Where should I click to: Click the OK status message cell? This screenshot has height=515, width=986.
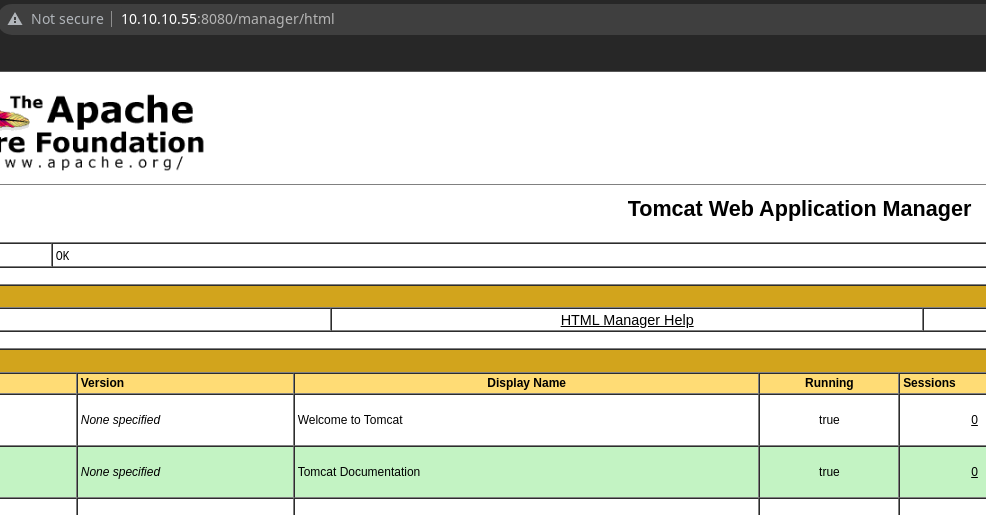63,256
